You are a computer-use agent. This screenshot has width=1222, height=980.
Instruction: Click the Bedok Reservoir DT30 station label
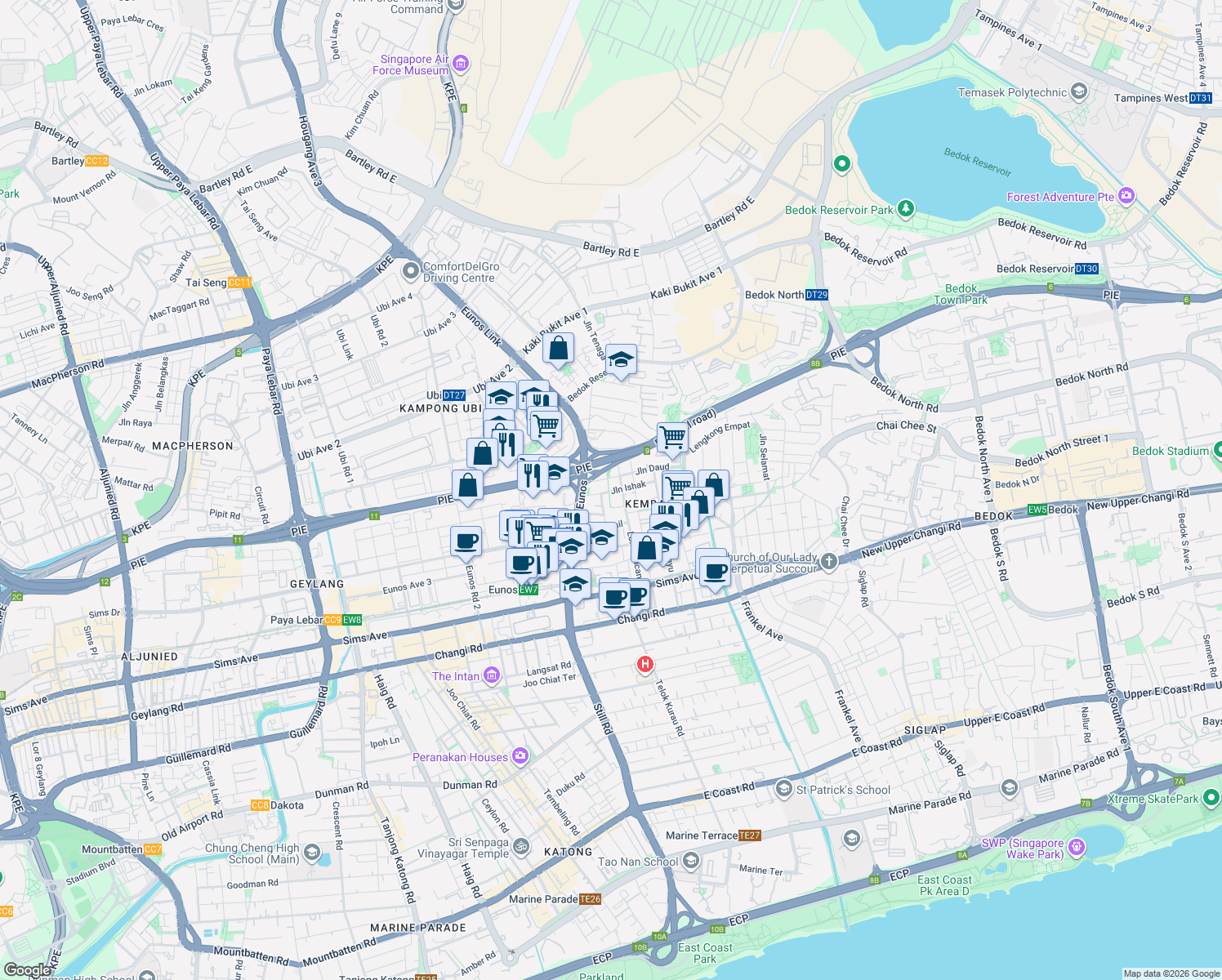(1048, 269)
